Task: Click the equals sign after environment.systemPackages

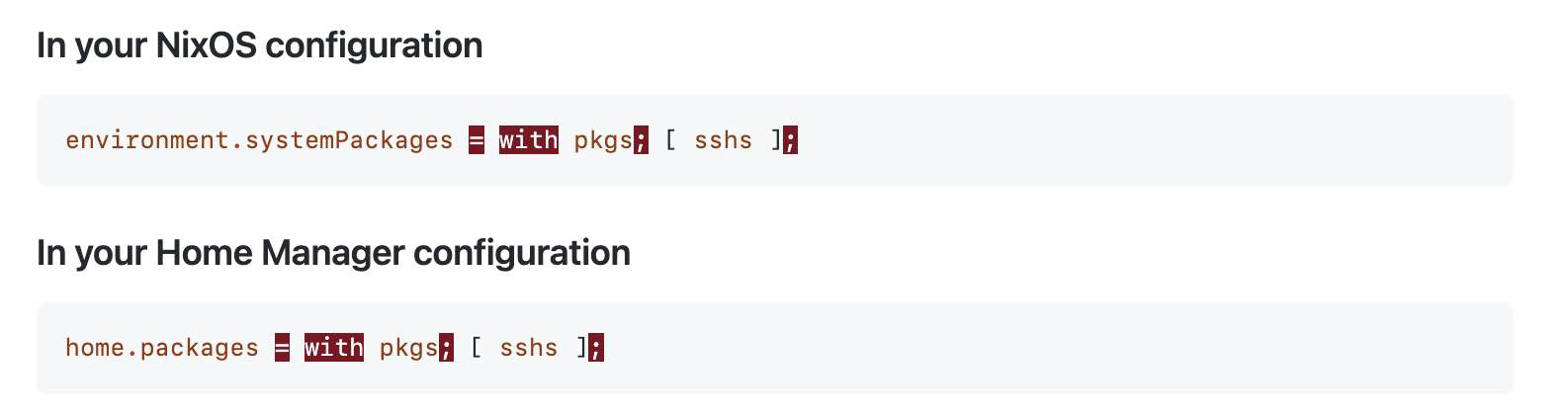Action: point(477,140)
